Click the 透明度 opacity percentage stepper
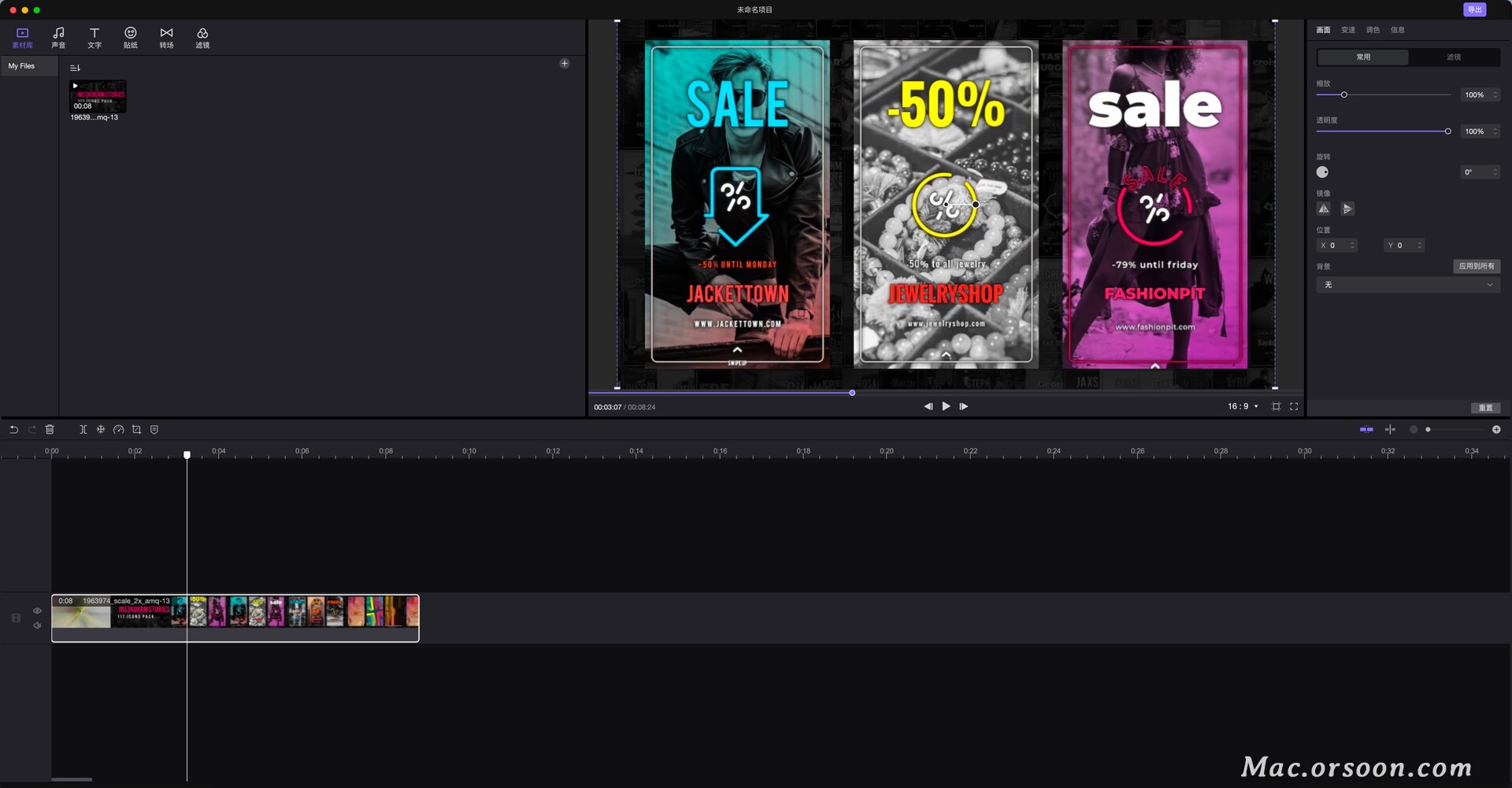Viewport: 1512px width, 788px height. [x=1495, y=131]
